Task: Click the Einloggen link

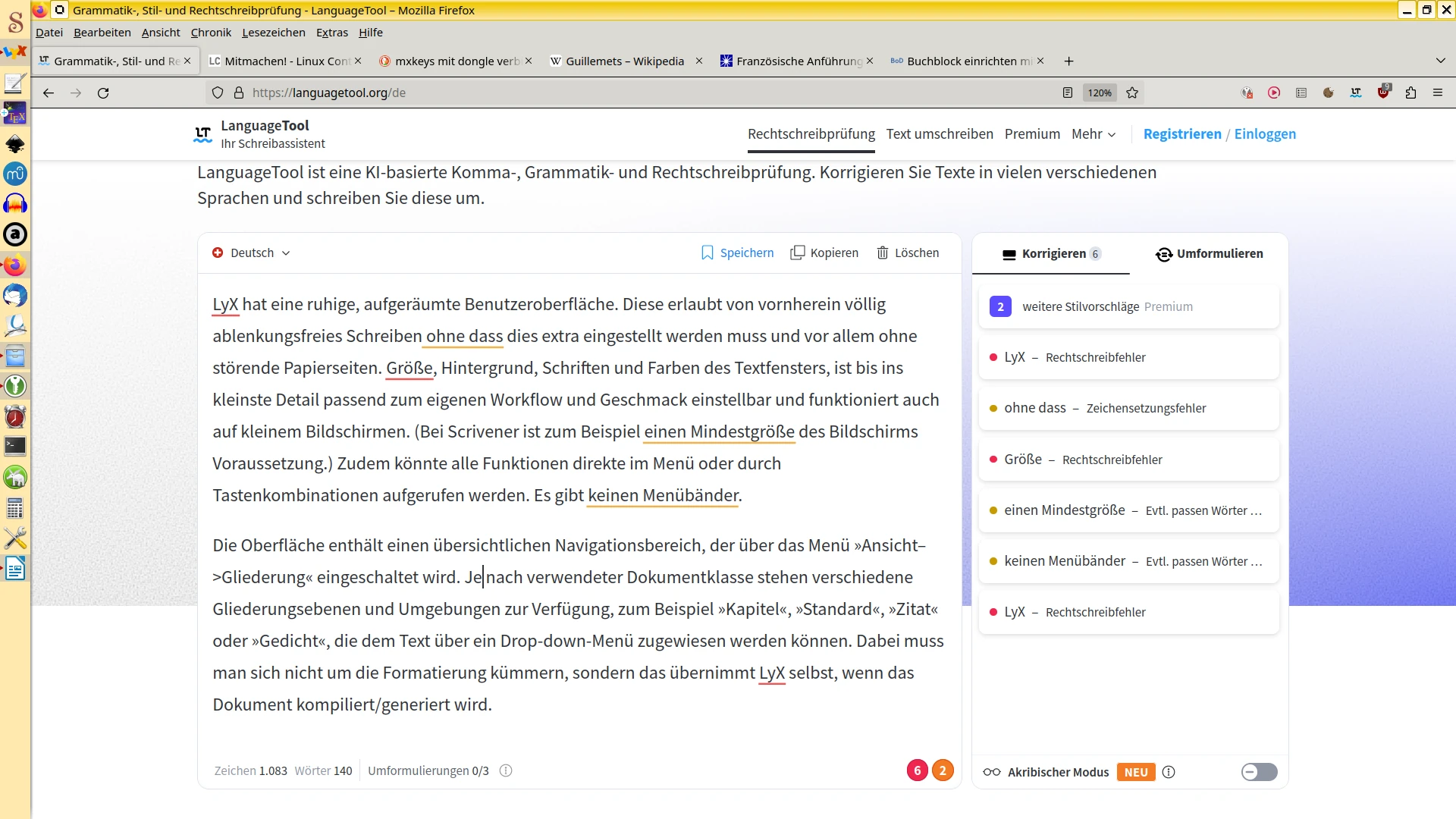Action: (1265, 134)
